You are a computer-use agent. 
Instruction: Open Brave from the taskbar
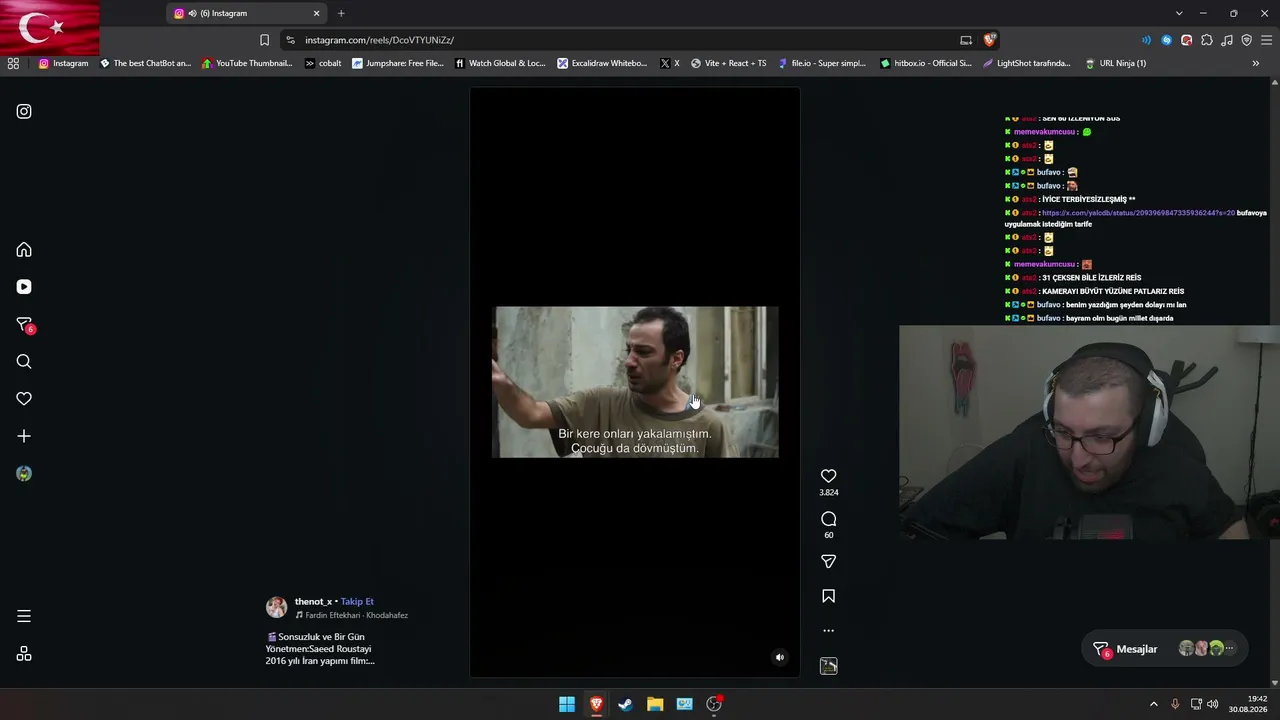596,704
